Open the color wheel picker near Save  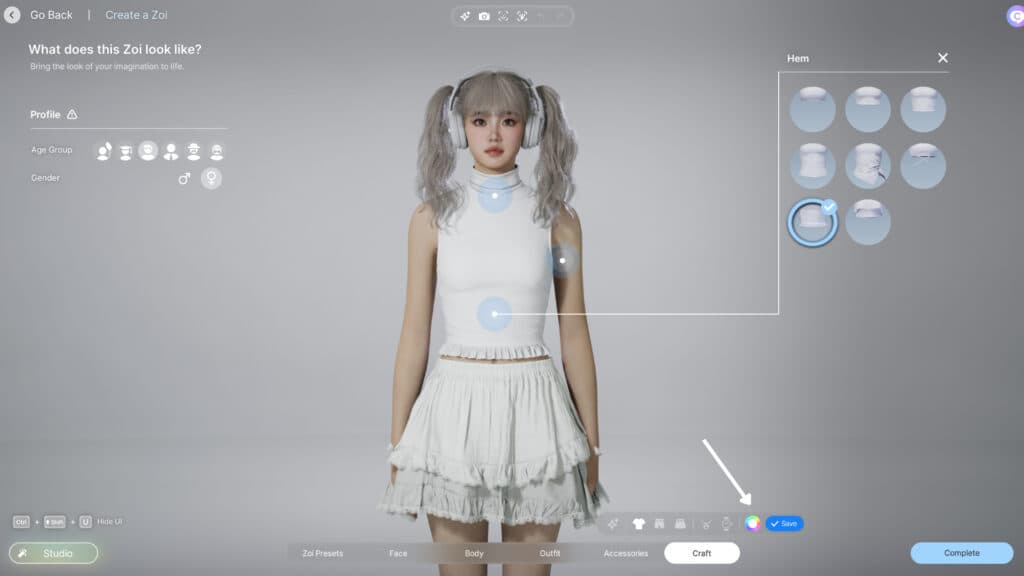[x=752, y=522]
